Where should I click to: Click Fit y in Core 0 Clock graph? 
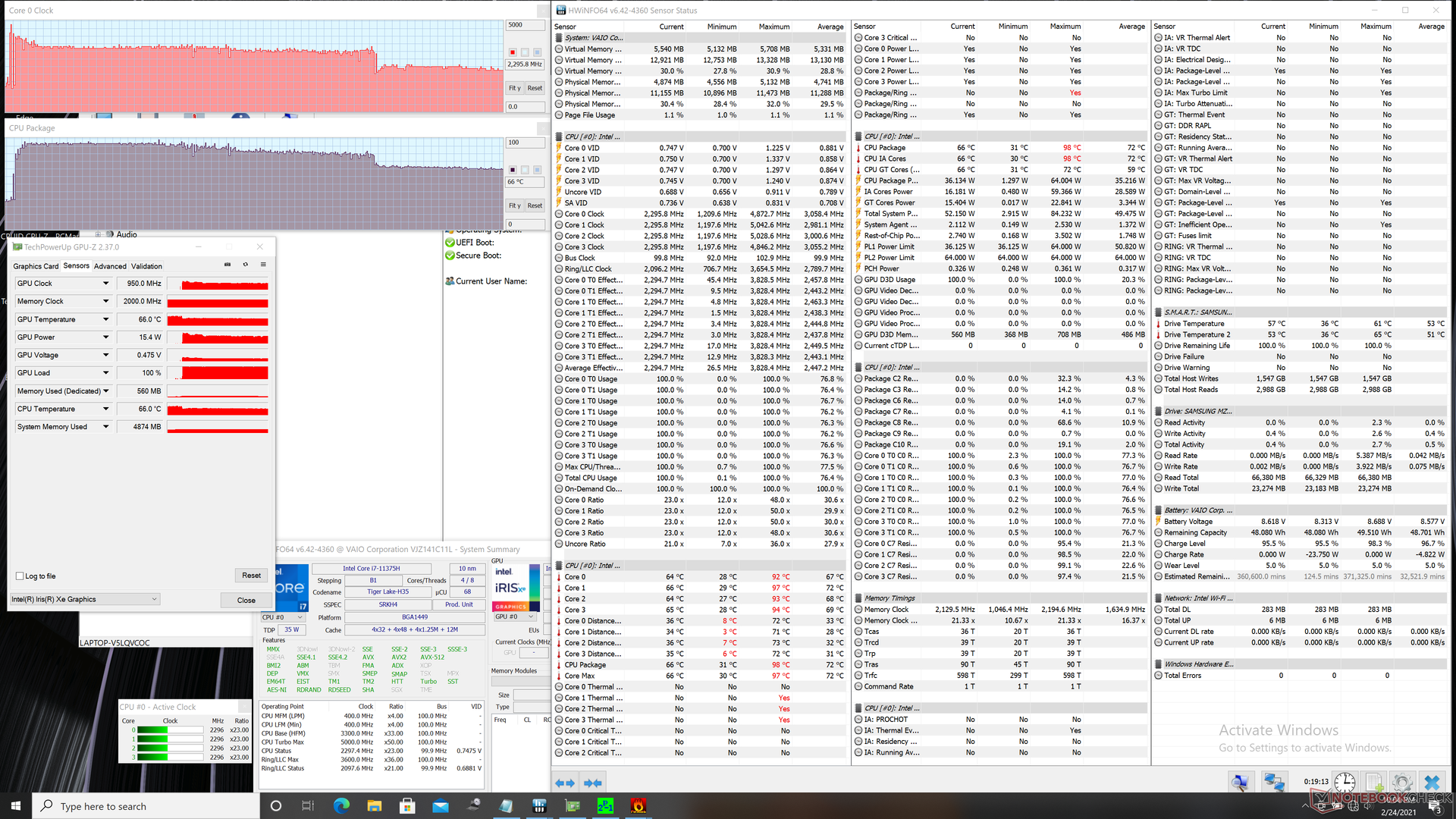click(x=514, y=88)
